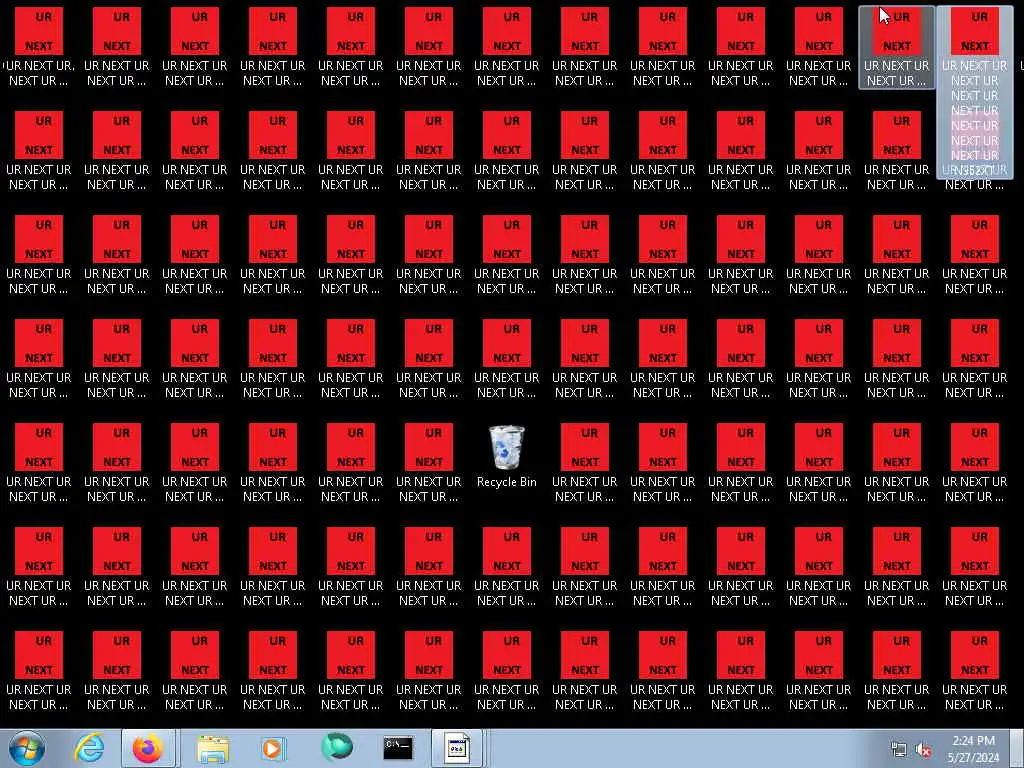
Task: Click the network status tray icon
Action: (899, 750)
